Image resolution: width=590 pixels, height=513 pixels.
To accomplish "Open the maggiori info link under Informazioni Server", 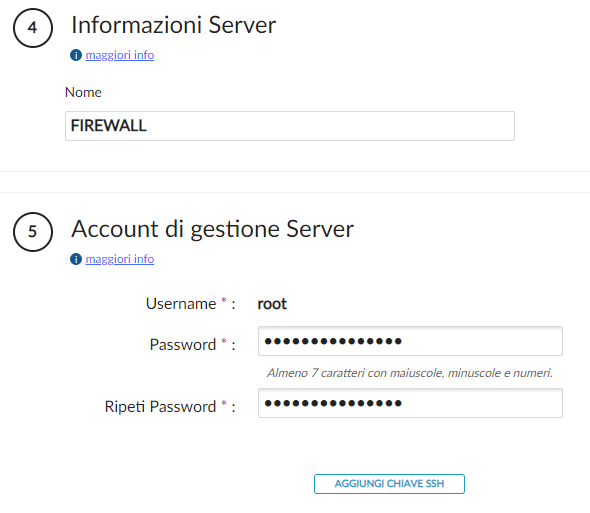I will coord(120,55).
